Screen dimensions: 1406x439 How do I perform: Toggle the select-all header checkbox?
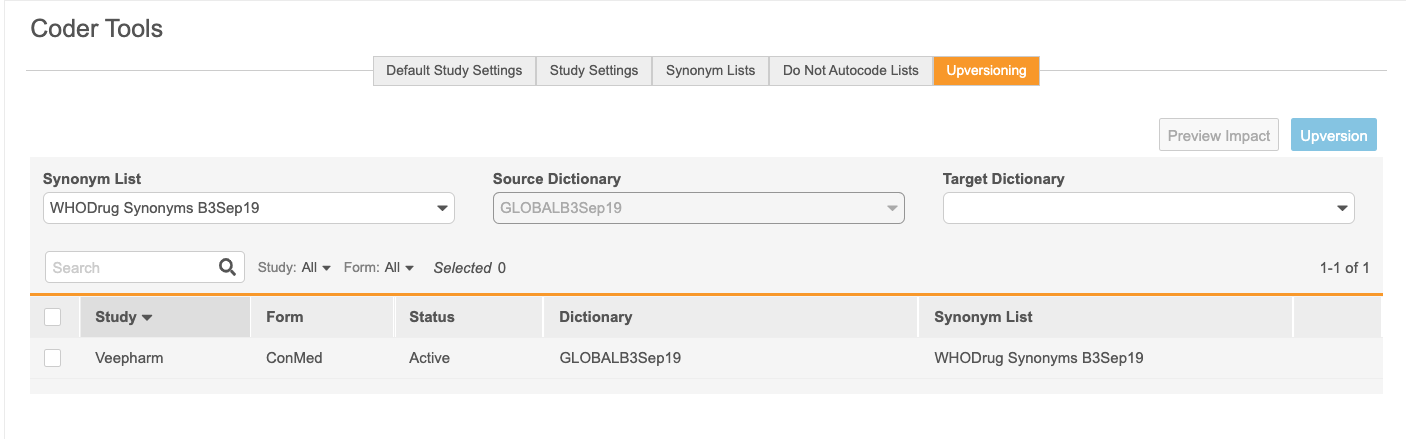pos(53,317)
